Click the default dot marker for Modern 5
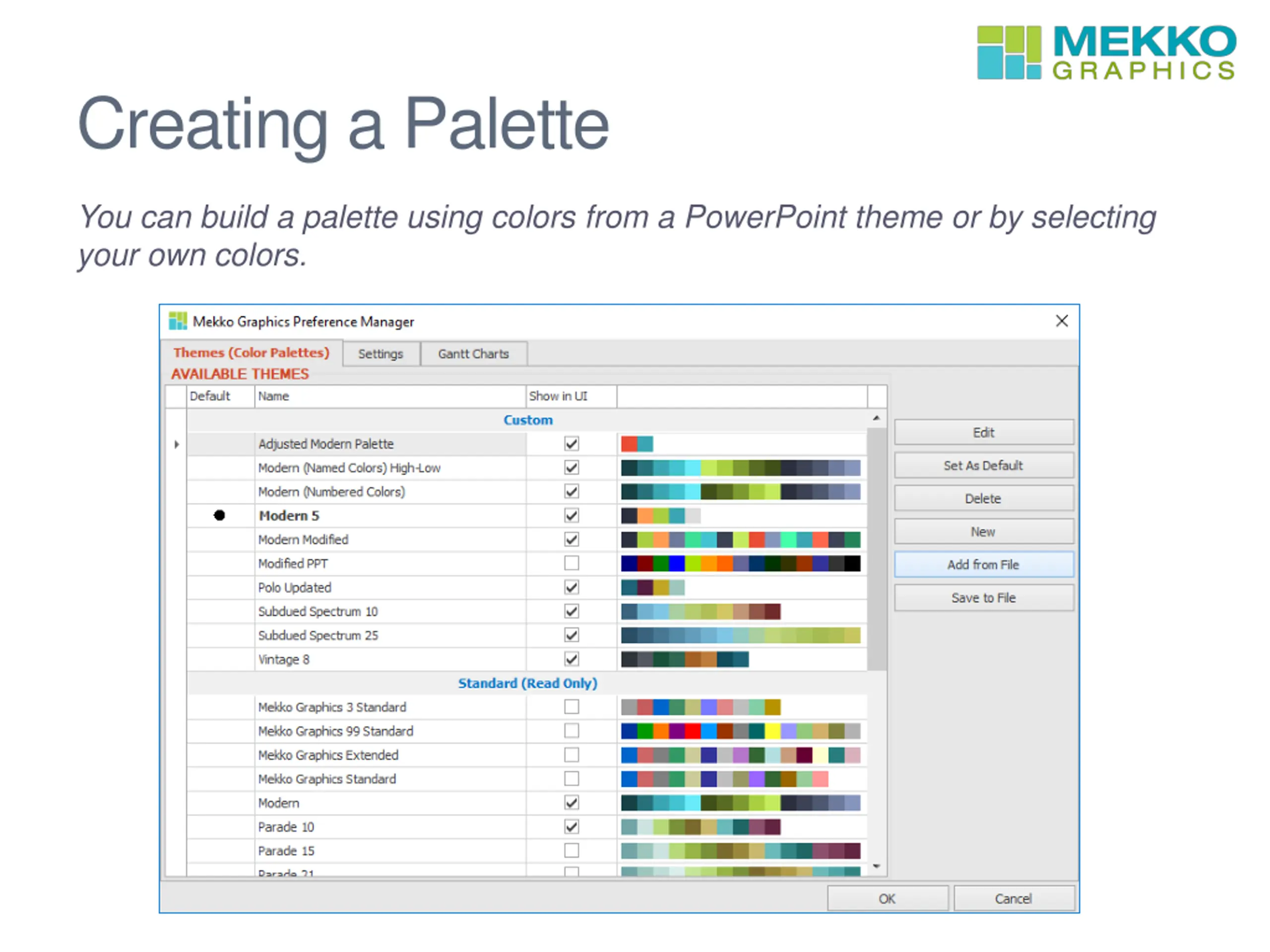The height and width of the screenshot is (952, 1270). pos(219,515)
